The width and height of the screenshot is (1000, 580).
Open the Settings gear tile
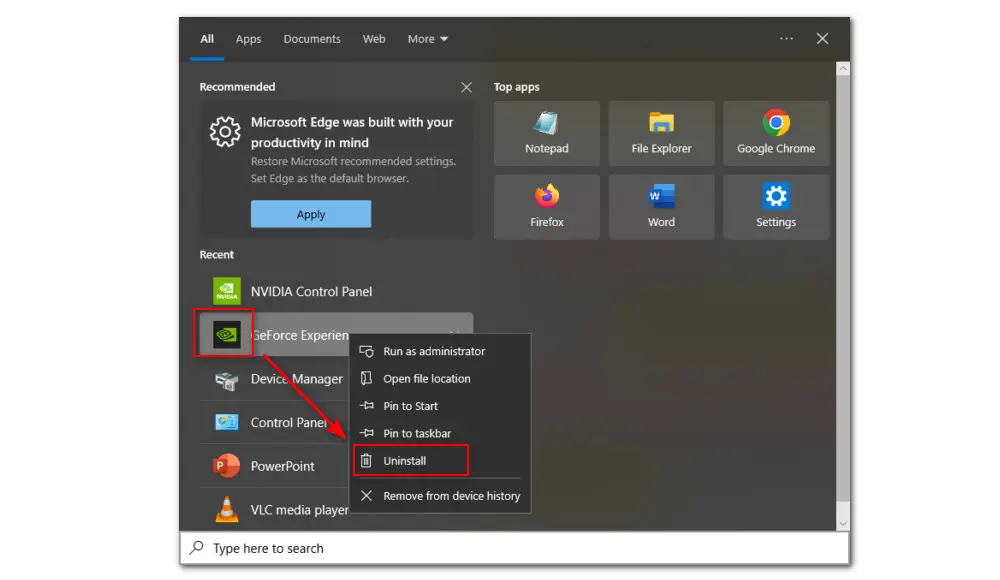776,207
